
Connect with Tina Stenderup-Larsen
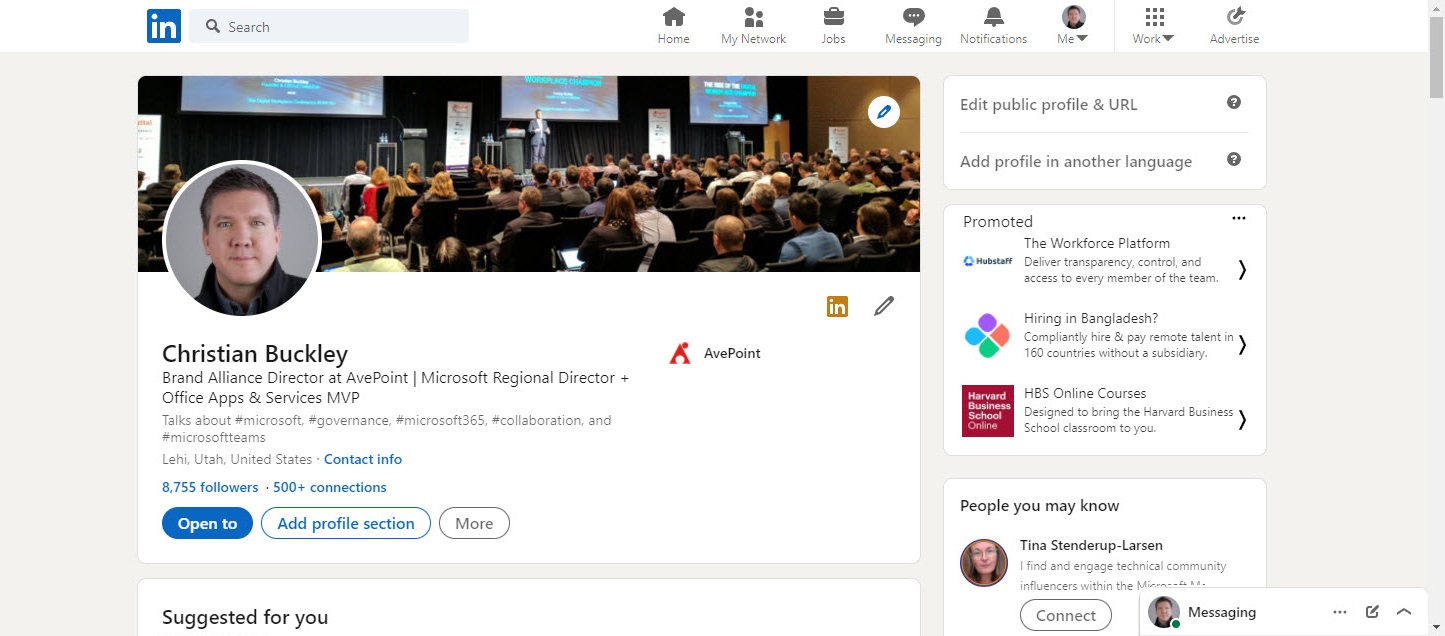[x=1066, y=615]
